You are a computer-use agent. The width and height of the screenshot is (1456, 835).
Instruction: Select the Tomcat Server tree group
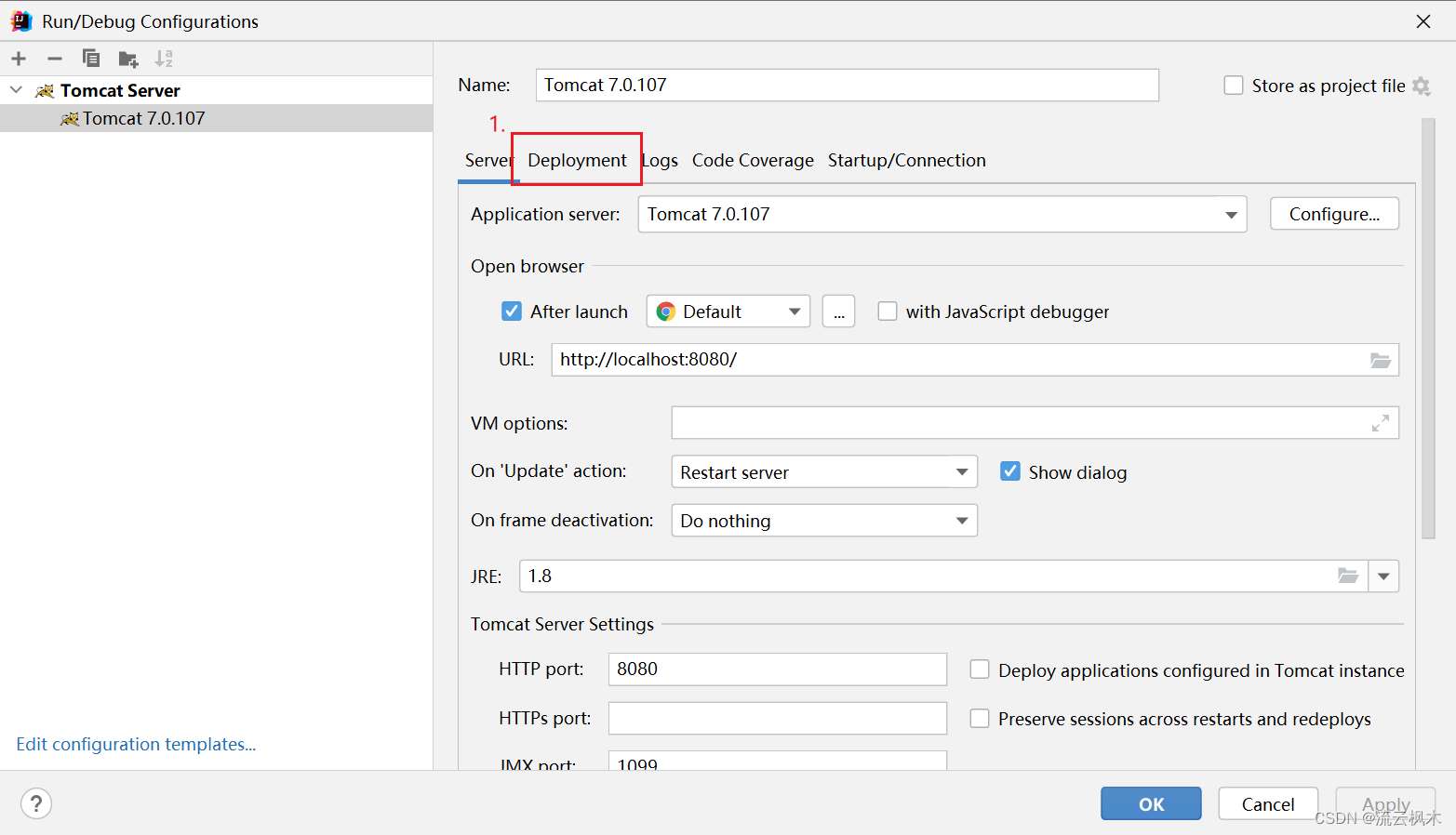[x=216, y=90]
